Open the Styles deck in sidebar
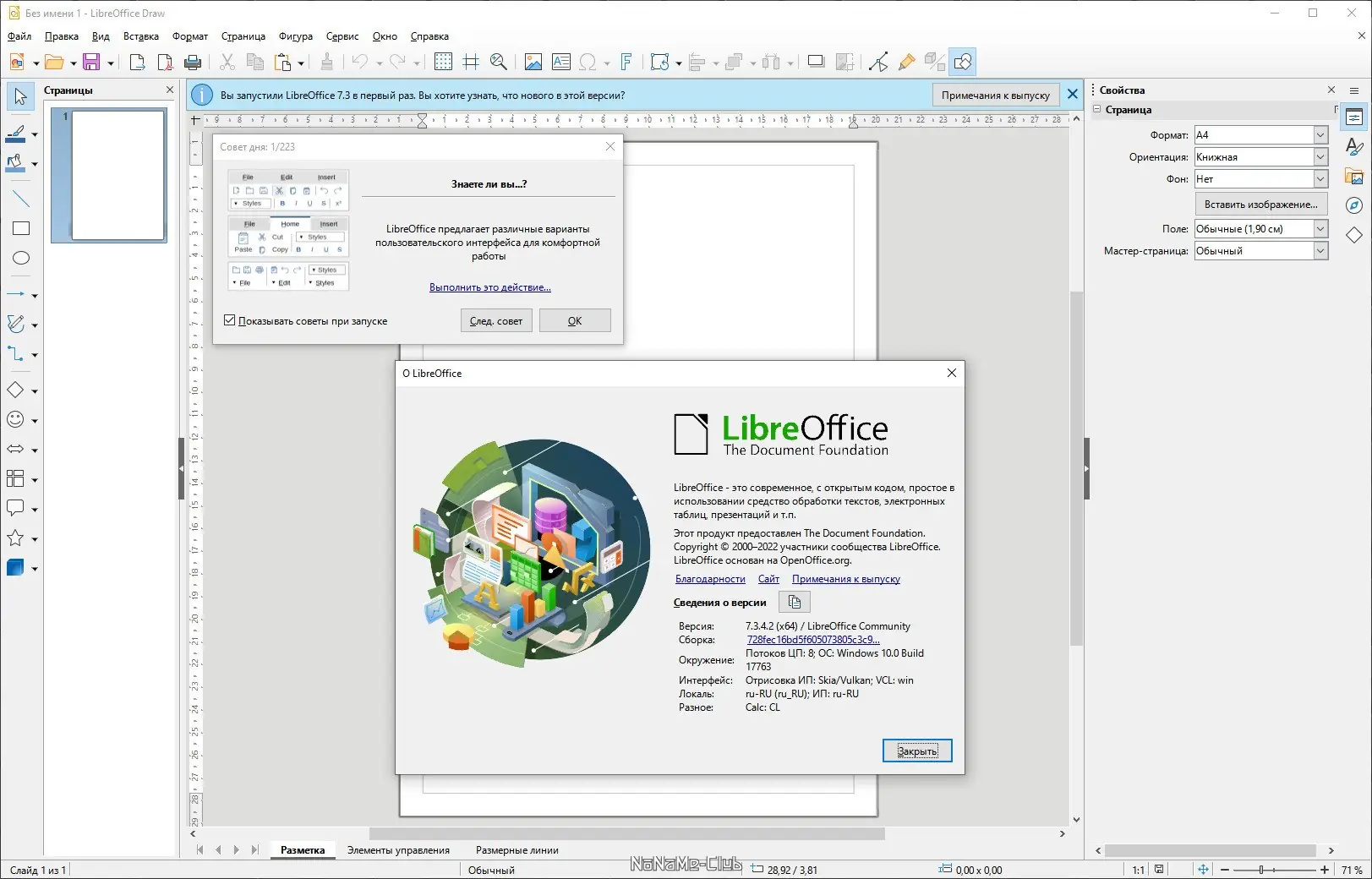The image size is (1372, 879). (1354, 147)
